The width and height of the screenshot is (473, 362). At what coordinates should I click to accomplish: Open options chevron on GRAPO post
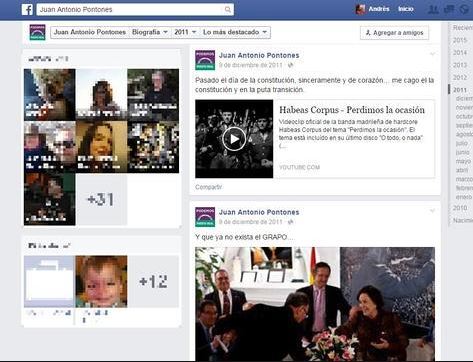click(x=432, y=211)
